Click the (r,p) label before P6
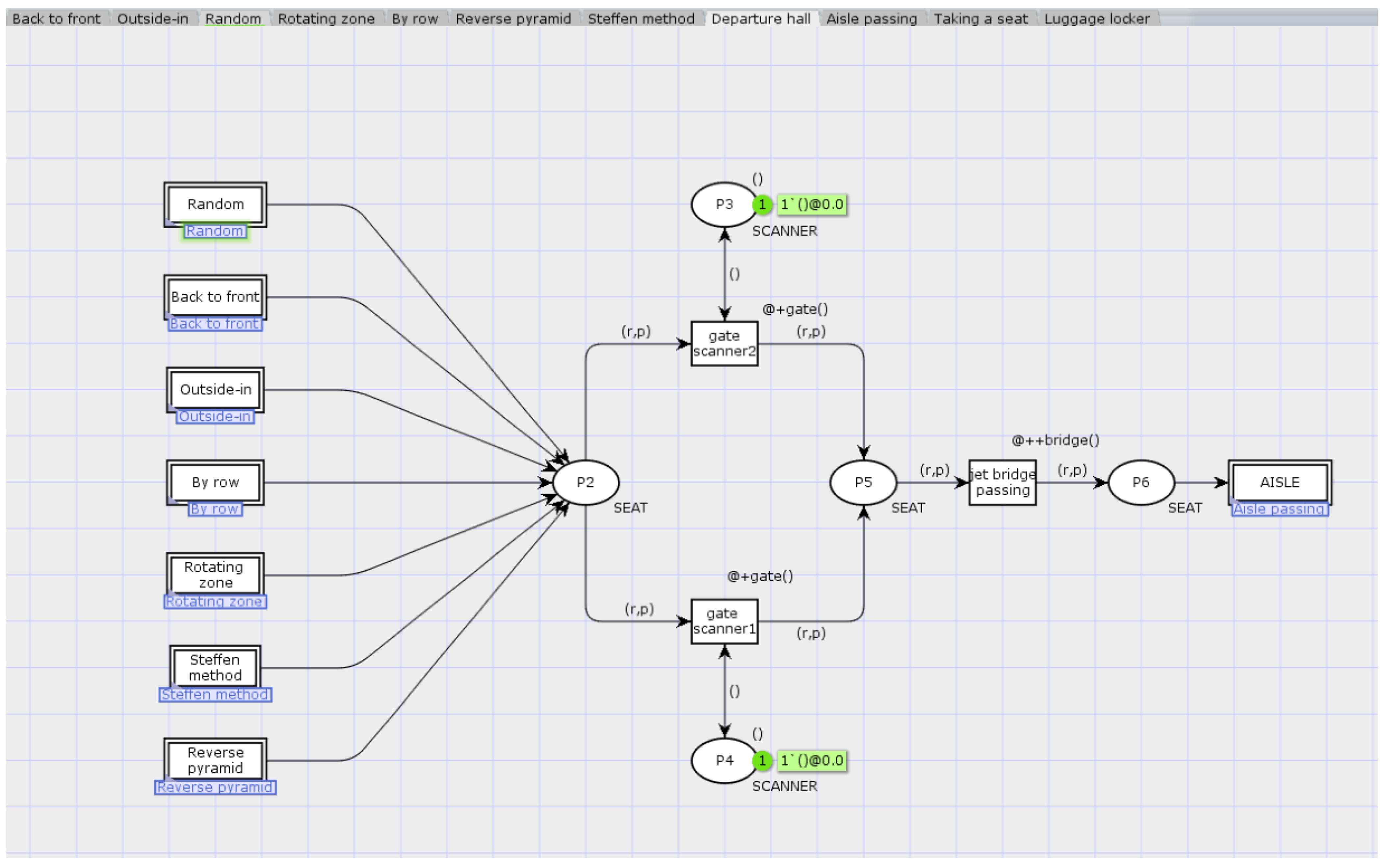 (1072, 470)
